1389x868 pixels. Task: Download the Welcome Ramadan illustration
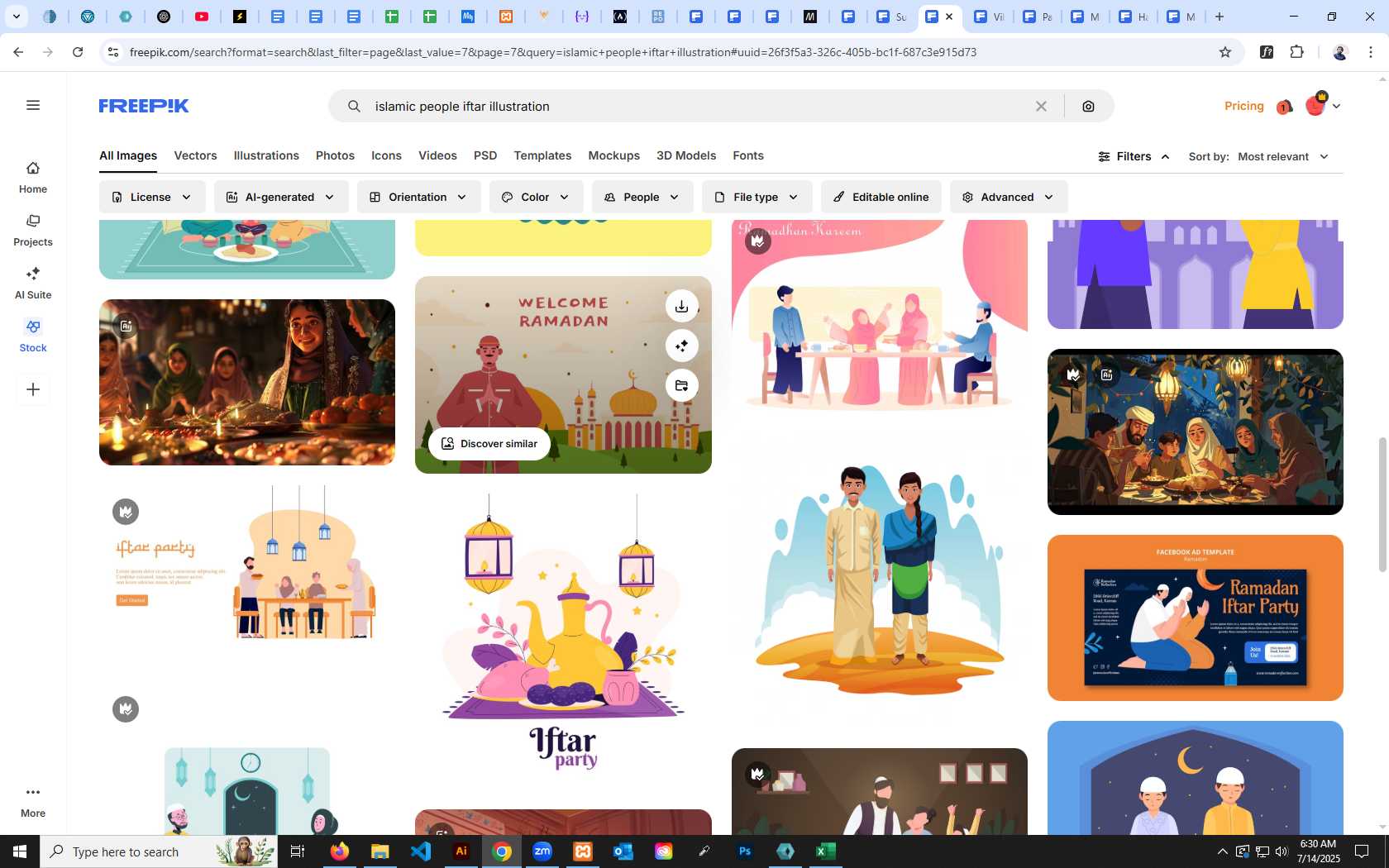(681, 306)
